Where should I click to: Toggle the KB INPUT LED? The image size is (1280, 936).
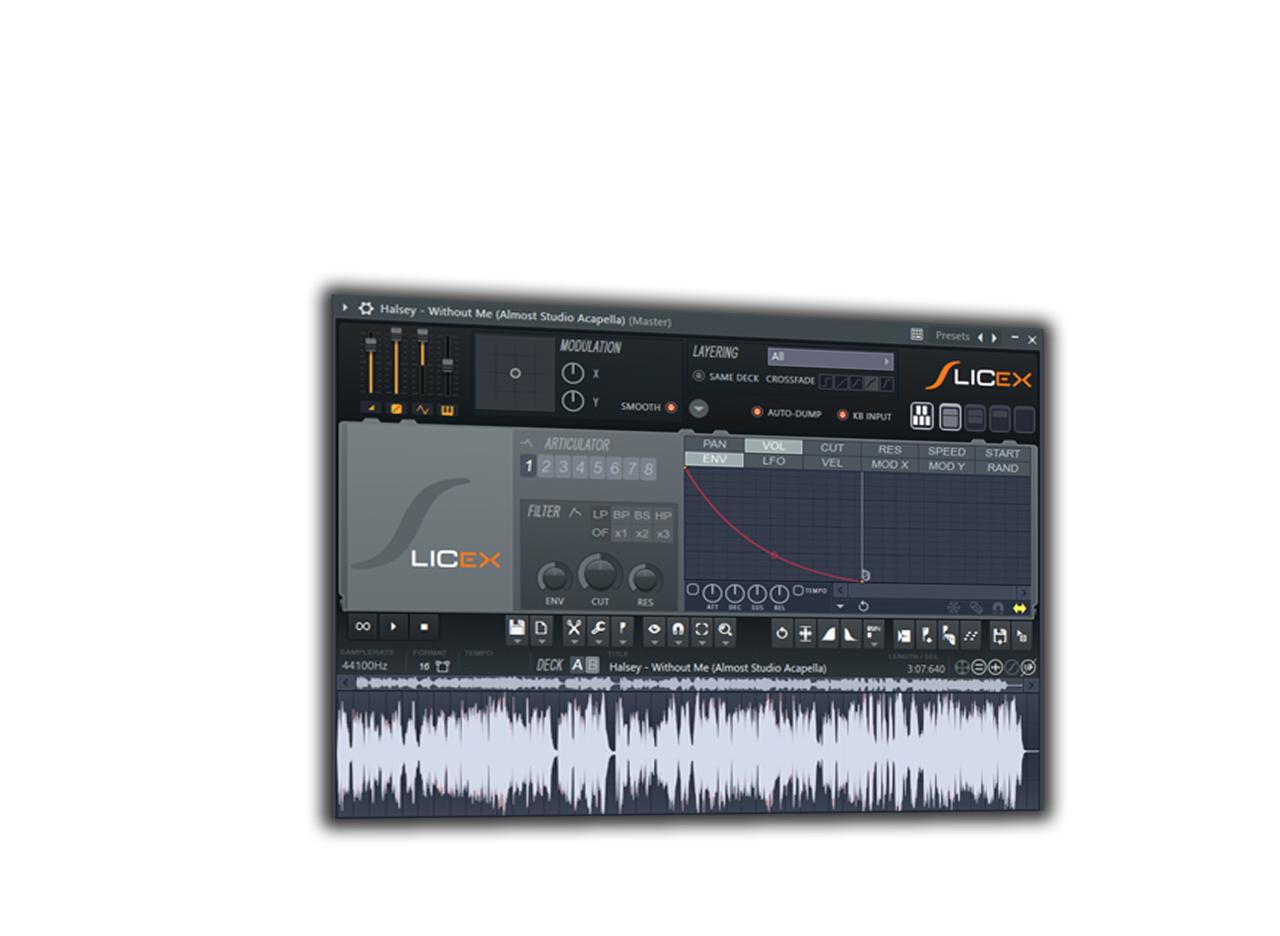[x=842, y=415]
